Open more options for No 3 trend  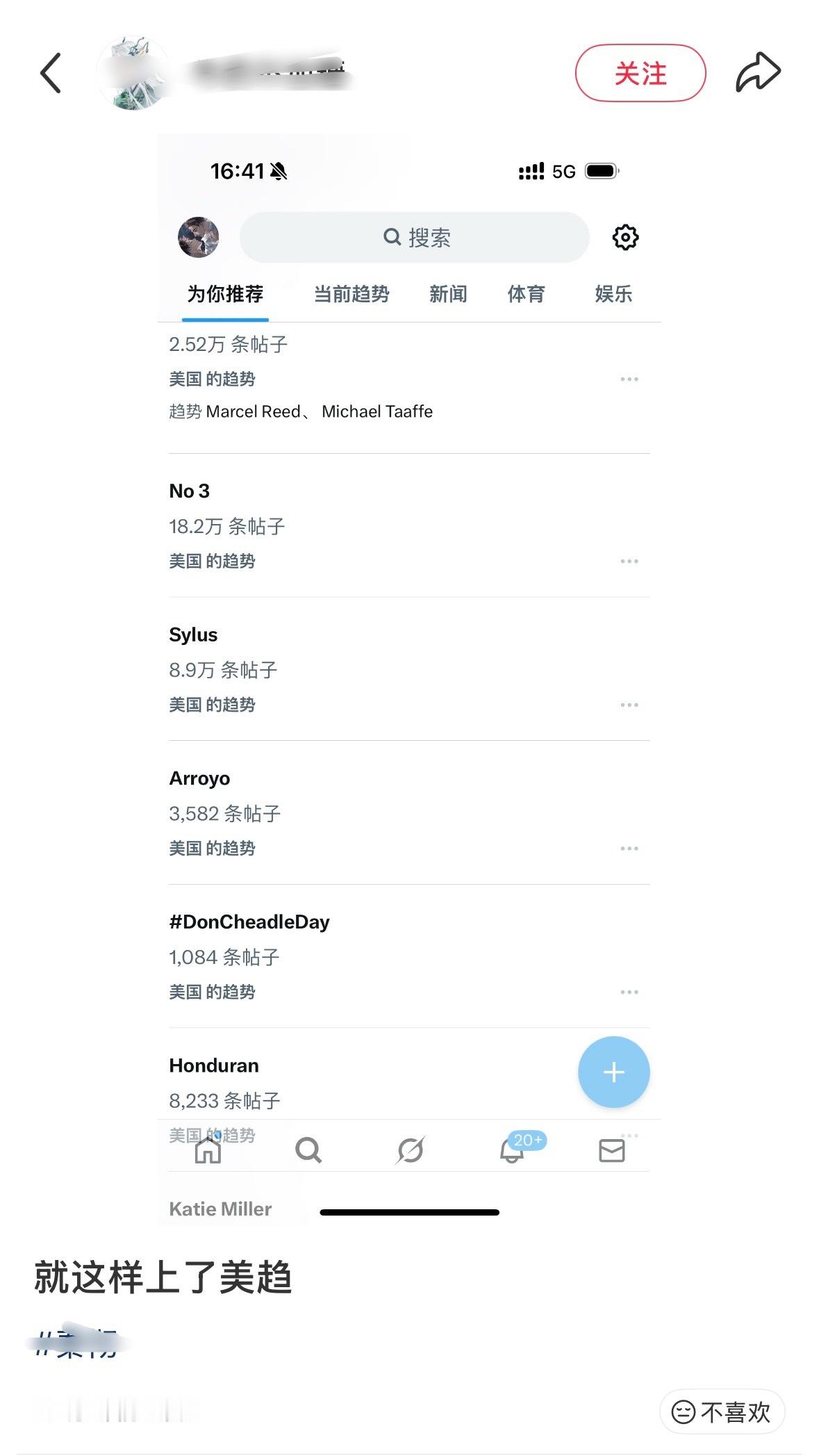coord(629,561)
